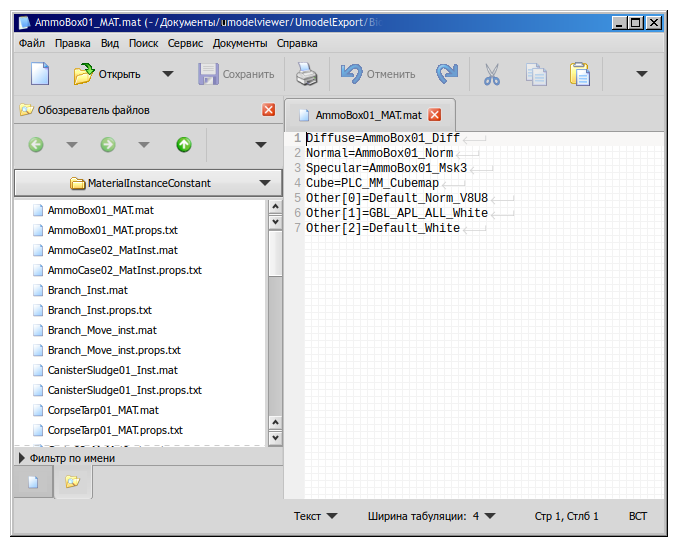Paste clipboard with the paste icon
678x547 pixels.
(580, 74)
